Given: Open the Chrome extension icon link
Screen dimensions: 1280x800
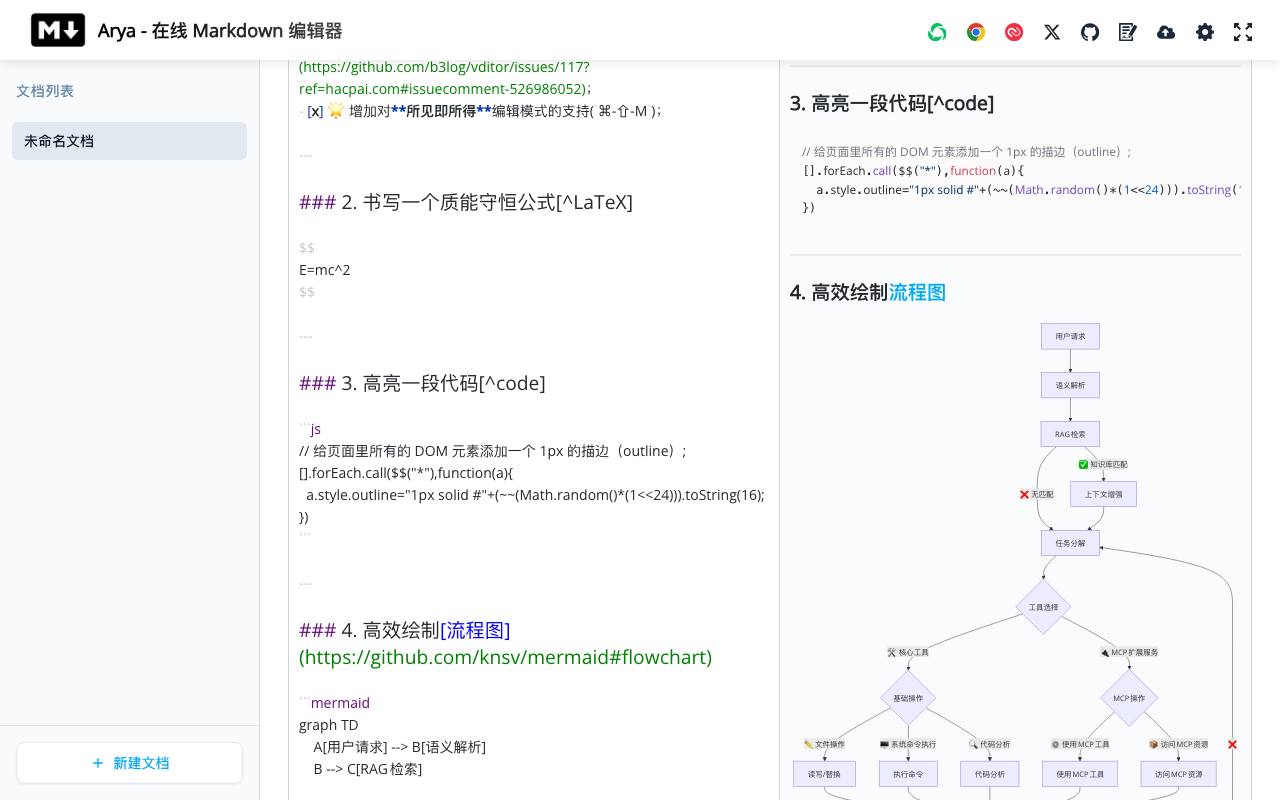Looking at the screenshot, I should pyautogui.click(x=976, y=32).
